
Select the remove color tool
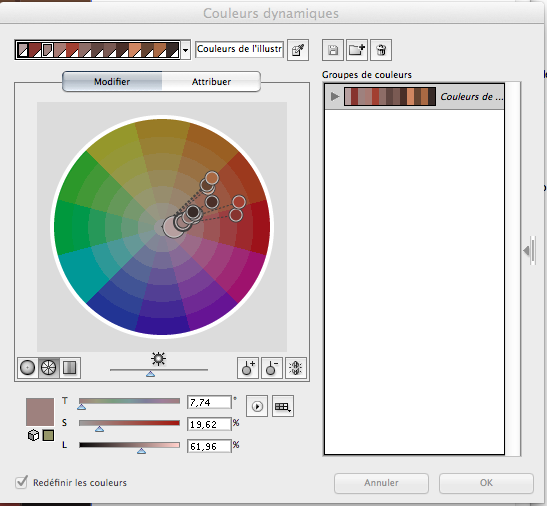(x=272, y=368)
